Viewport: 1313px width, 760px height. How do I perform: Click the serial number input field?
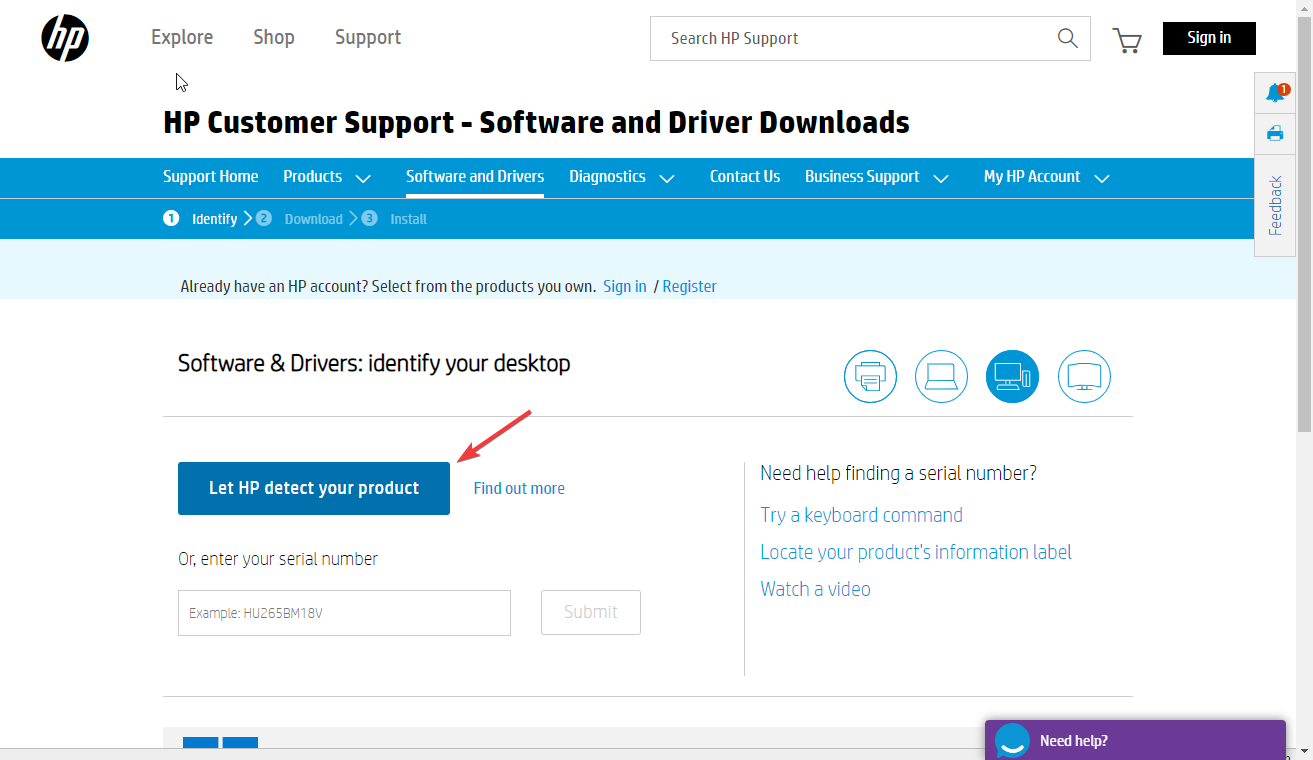(x=344, y=613)
